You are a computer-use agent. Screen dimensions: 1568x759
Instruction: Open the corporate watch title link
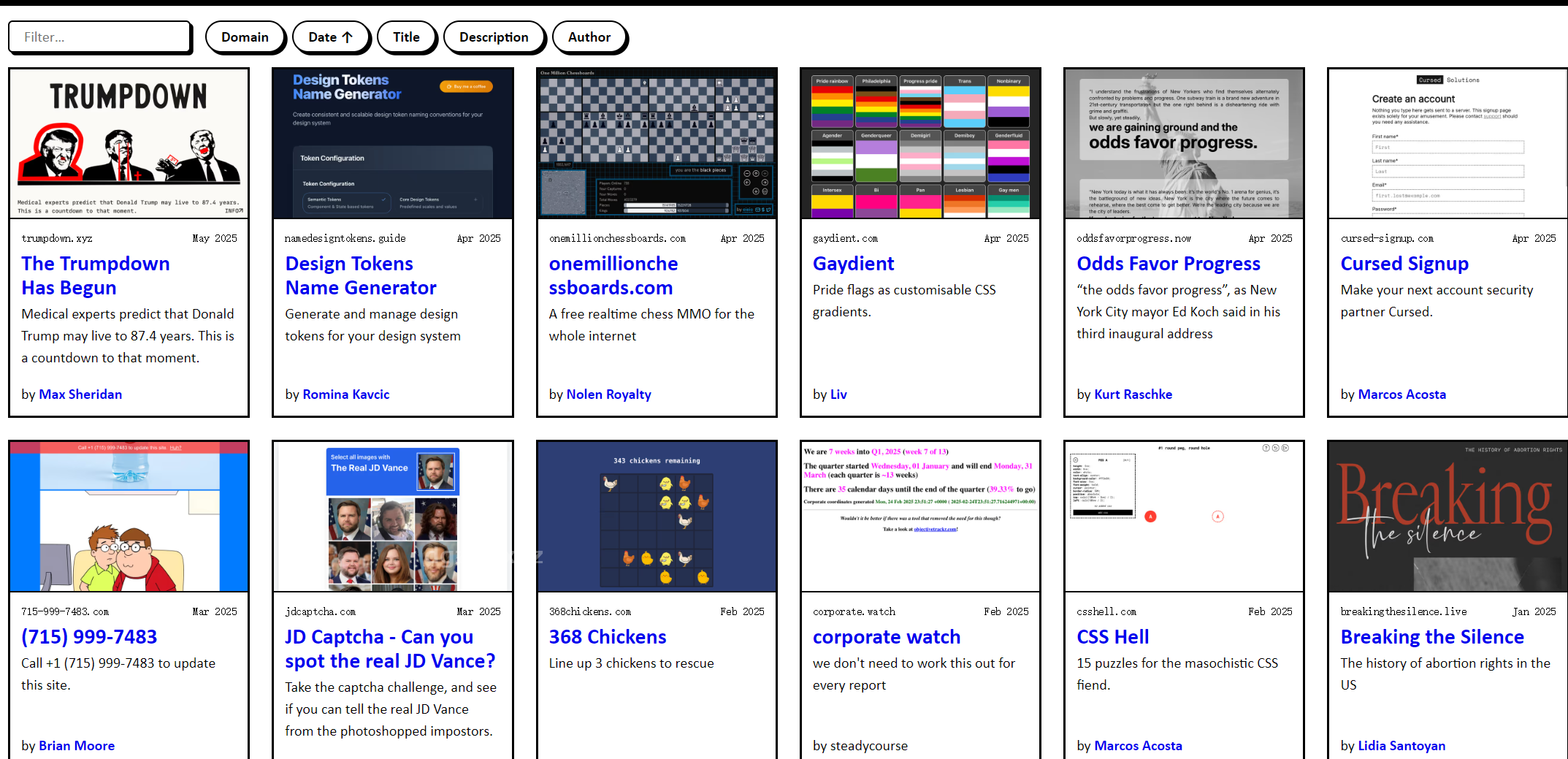tap(887, 637)
